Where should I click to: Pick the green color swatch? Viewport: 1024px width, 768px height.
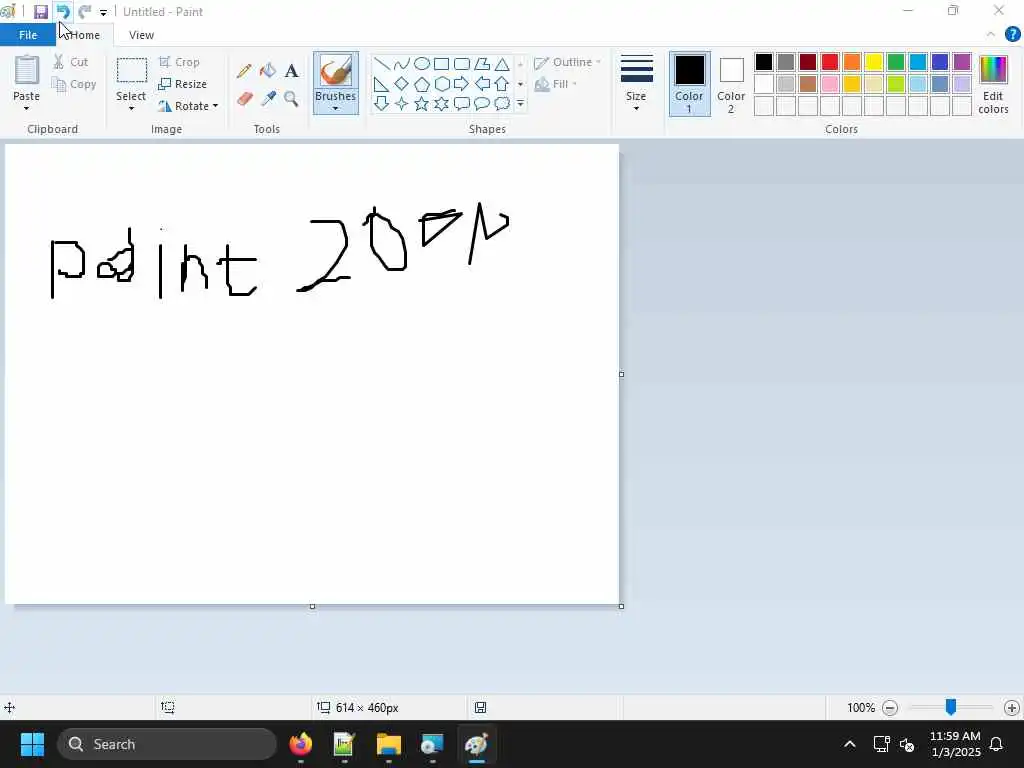tap(896, 62)
